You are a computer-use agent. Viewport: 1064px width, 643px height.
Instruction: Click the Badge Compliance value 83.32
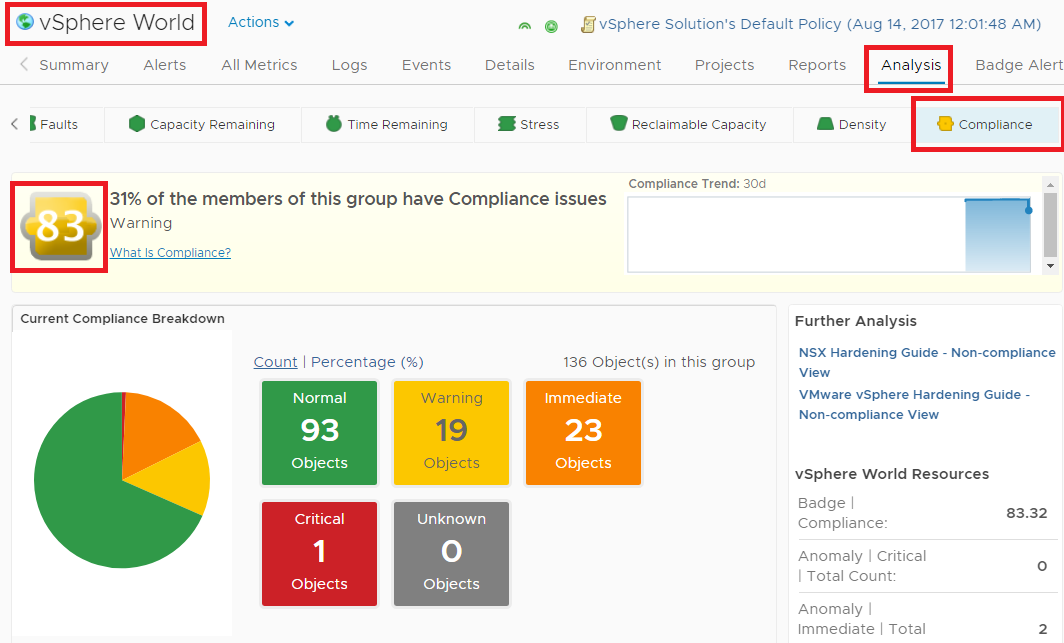[x=1027, y=513]
